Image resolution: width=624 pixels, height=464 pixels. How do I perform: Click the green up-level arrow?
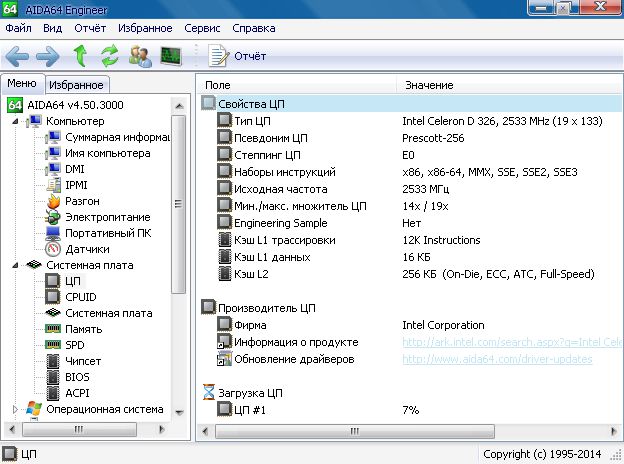click(x=81, y=55)
